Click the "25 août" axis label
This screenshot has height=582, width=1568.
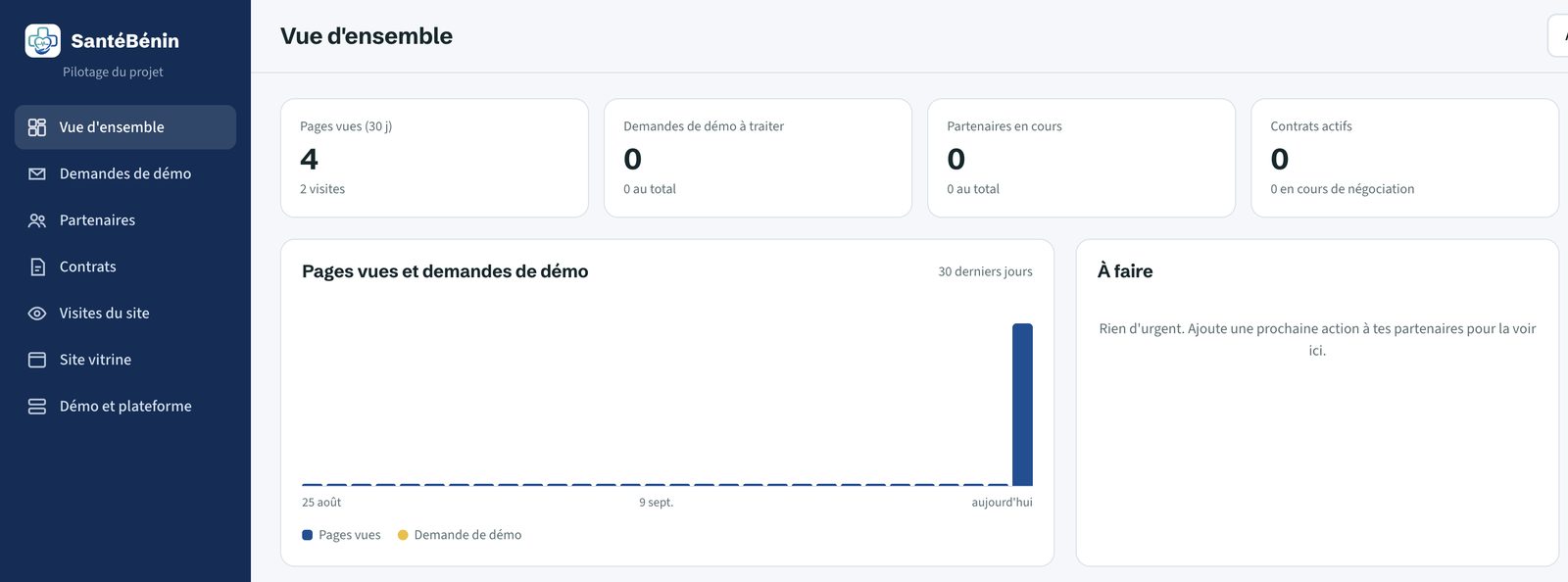click(321, 503)
